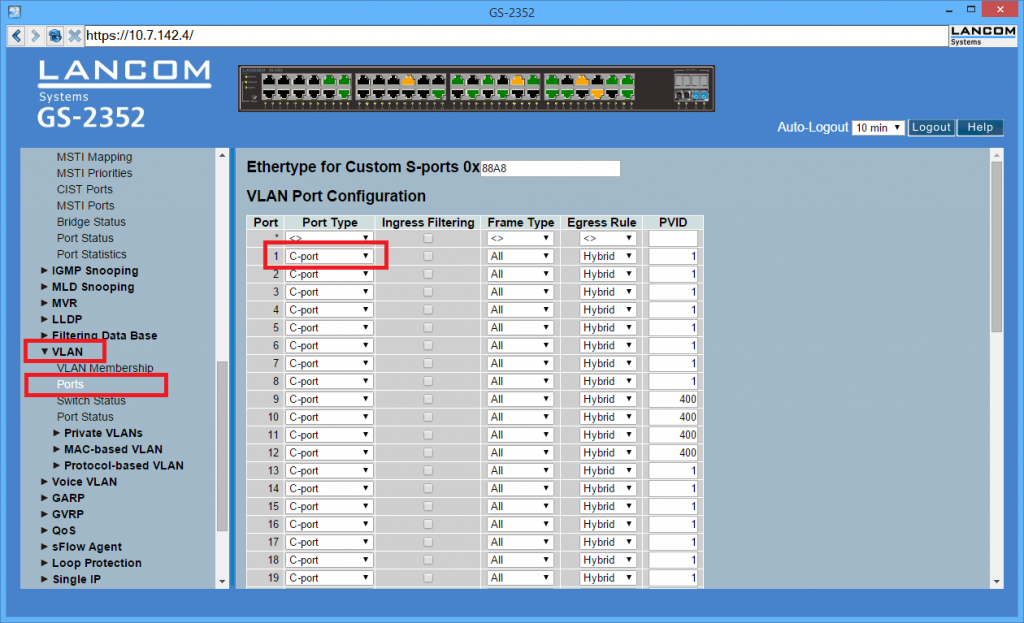Viewport: 1024px width, 623px height.
Task: Open the Help page
Action: (980, 127)
